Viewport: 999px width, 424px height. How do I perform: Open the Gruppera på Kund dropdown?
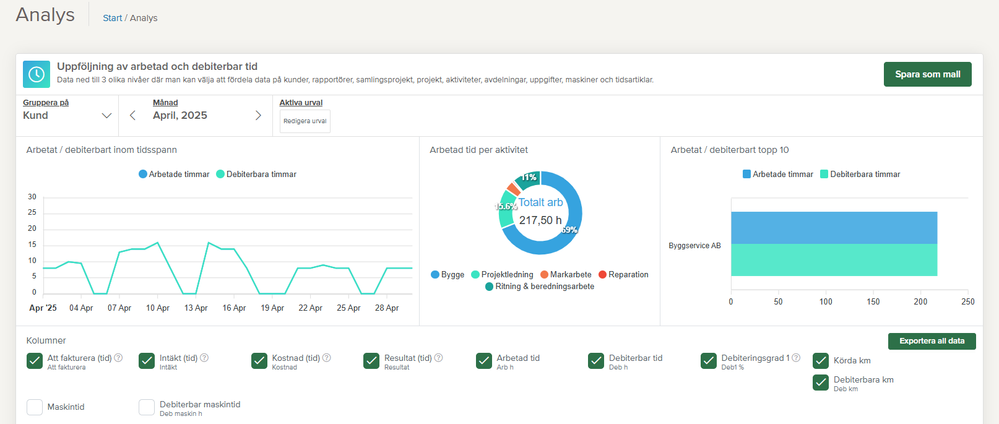pyautogui.click(x=67, y=115)
